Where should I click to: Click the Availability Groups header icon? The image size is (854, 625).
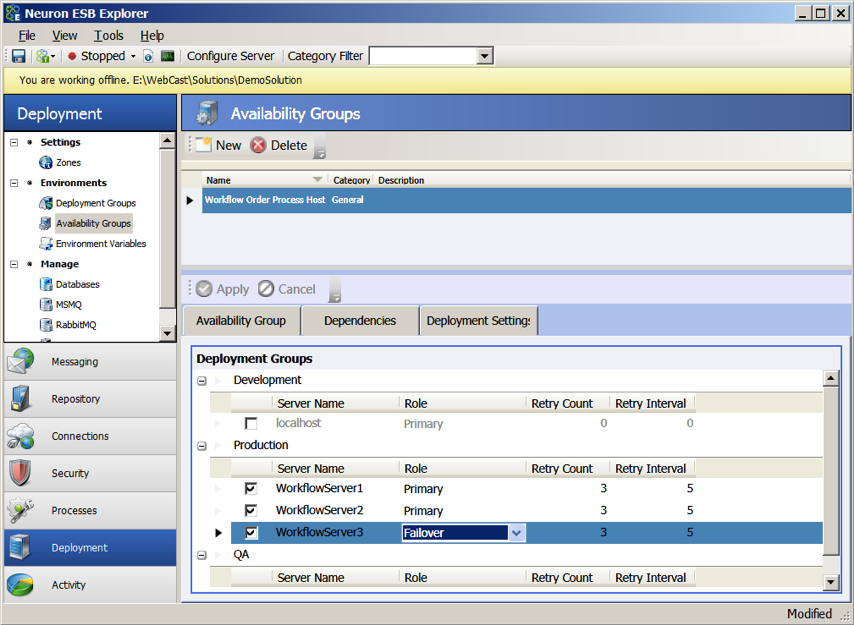coord(207,113)
